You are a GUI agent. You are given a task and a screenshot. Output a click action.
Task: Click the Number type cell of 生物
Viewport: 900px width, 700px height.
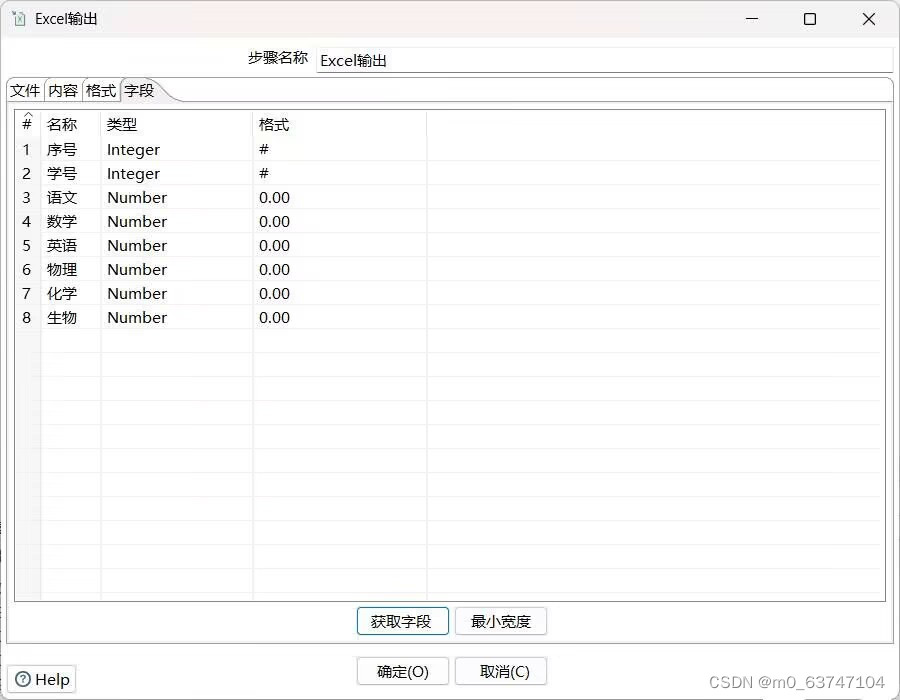(x=177, y=317)
